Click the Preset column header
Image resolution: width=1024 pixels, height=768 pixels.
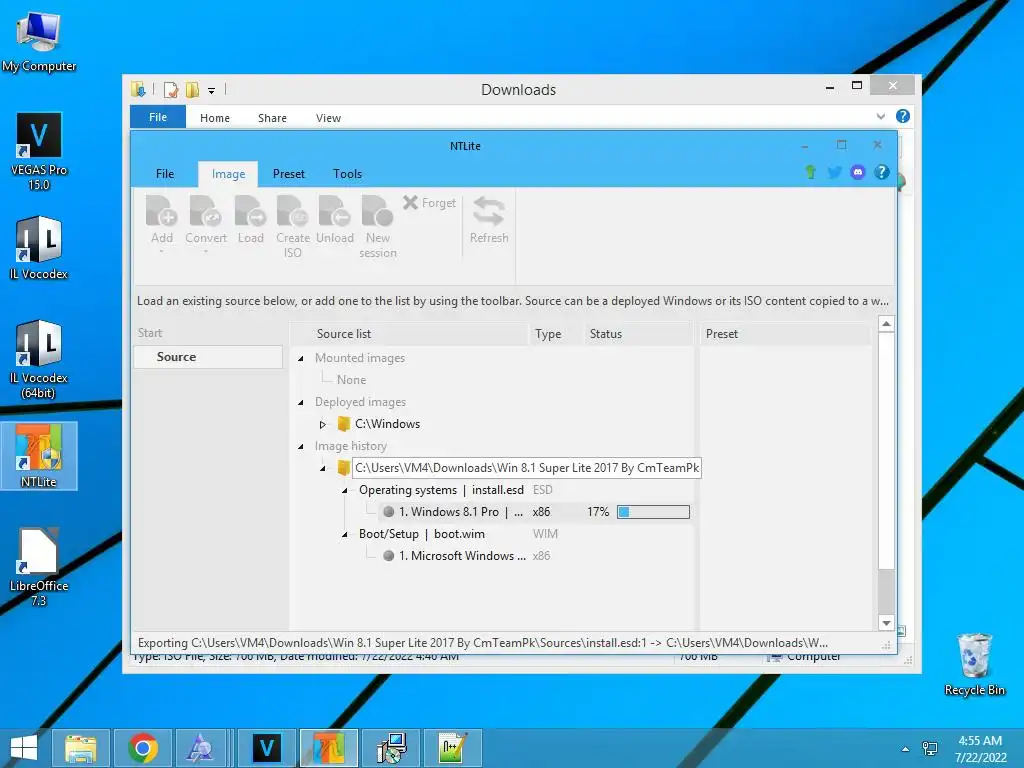pos(785,334)
